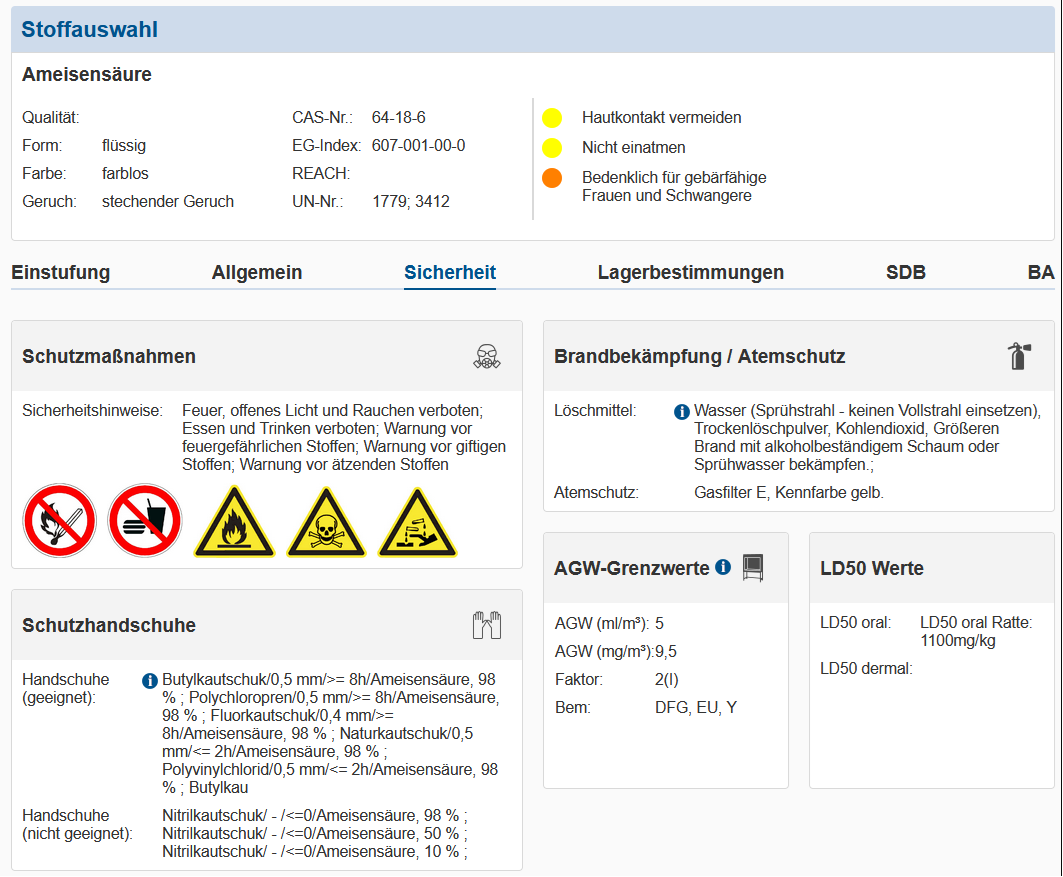This screenshot has width=1063, height=877.
Task: Click the Qualität label
Action: tap(51, 118)
